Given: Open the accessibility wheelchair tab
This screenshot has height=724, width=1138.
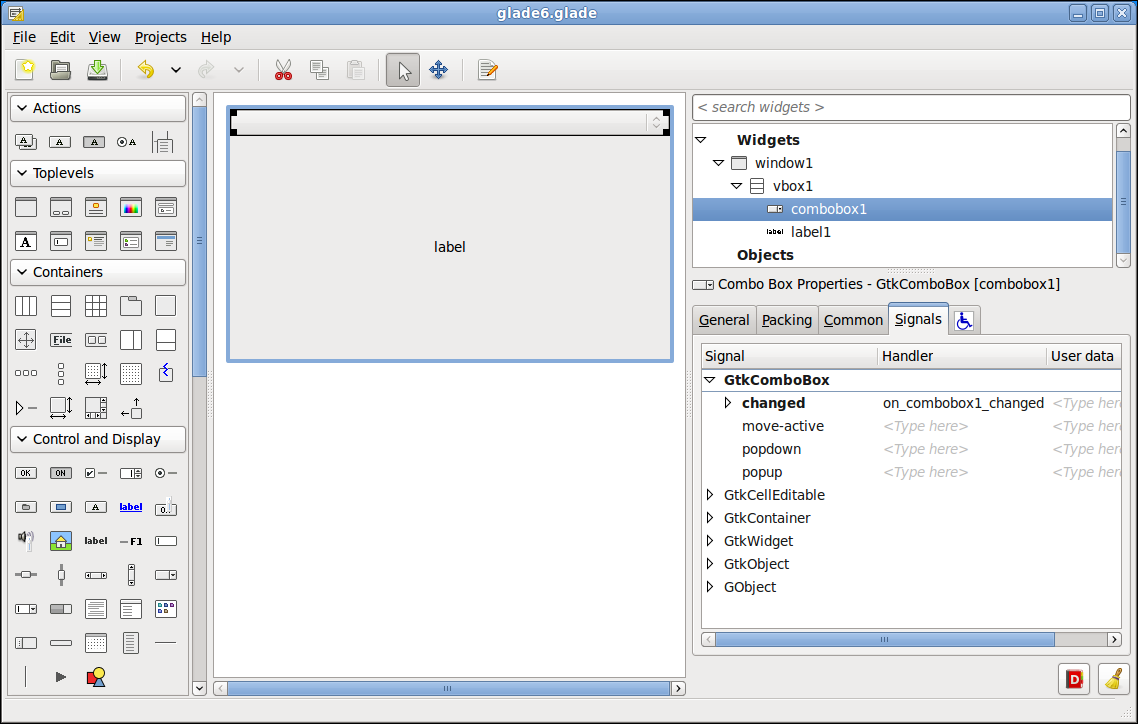Looking at the screenshot, I should [x=964, y=320].
